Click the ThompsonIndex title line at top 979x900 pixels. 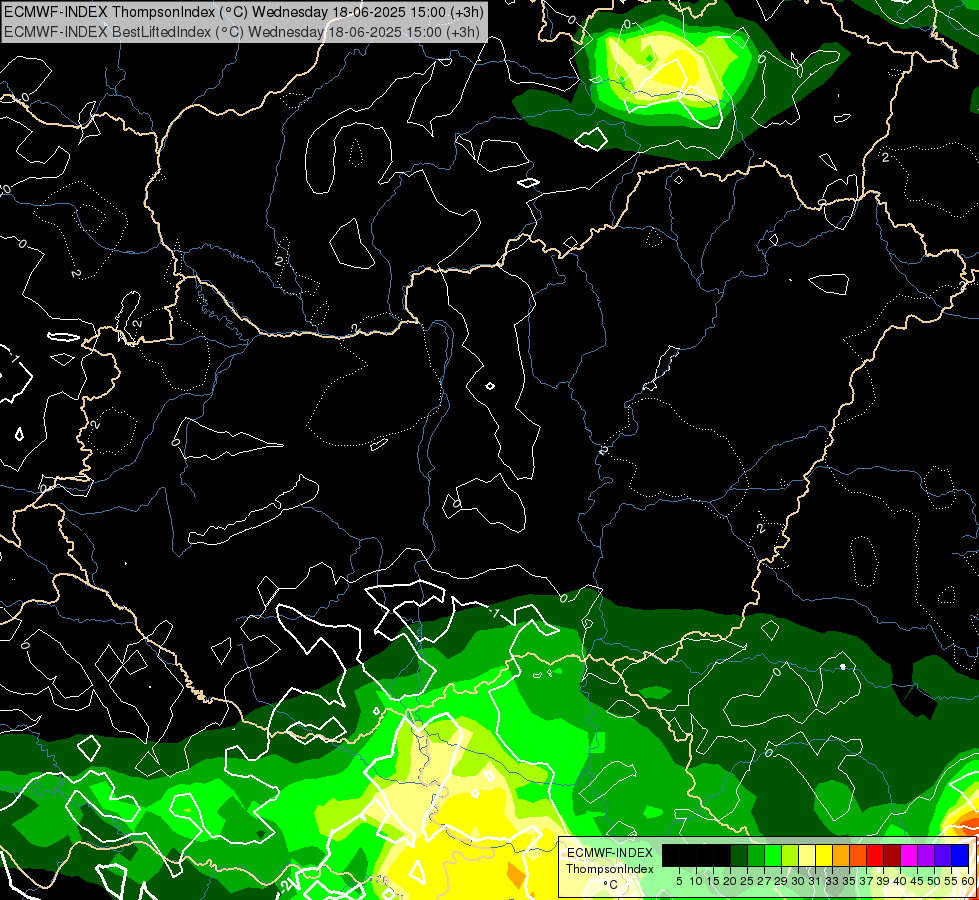point(242,12)
